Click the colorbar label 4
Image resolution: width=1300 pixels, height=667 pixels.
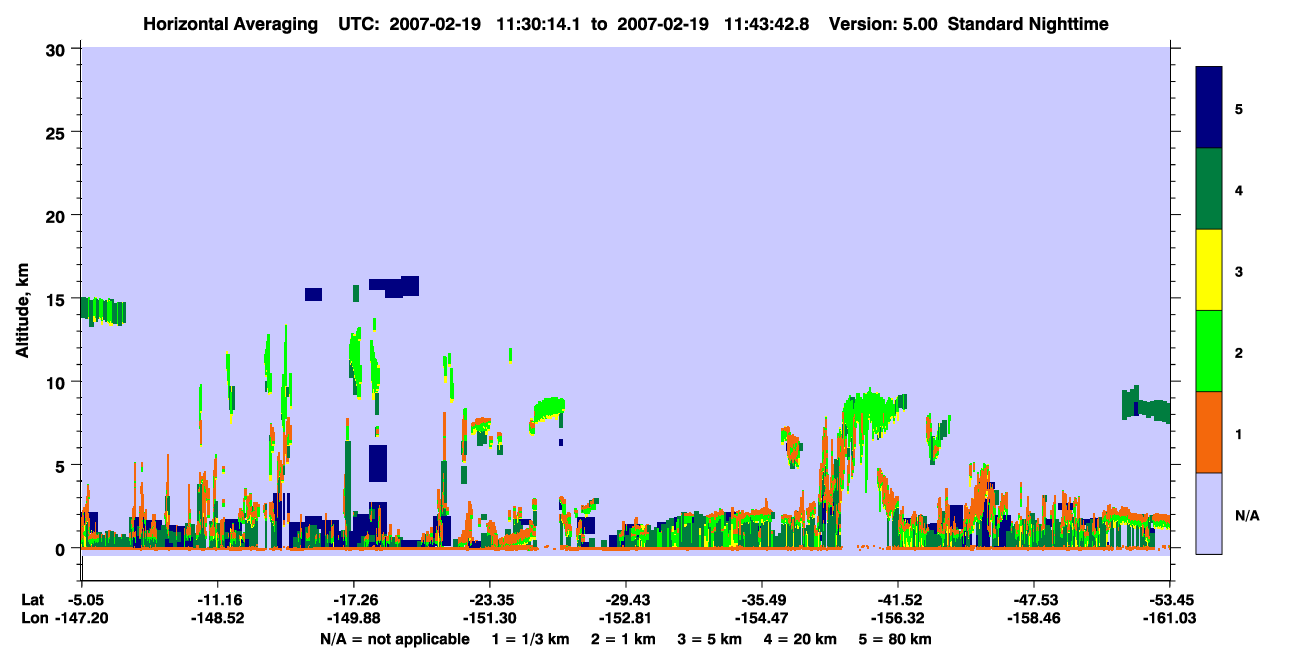pyautogui.click(x=1239, y=190)
